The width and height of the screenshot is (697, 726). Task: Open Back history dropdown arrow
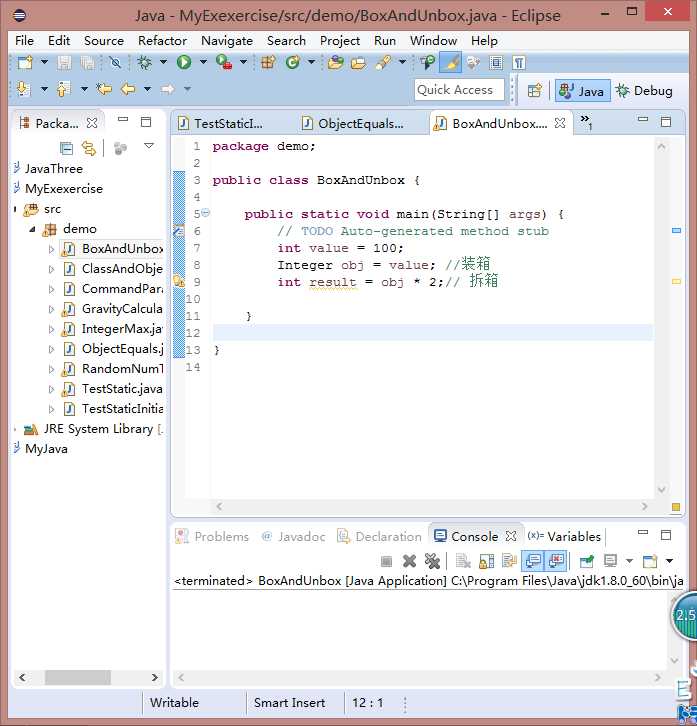point(147,88)
